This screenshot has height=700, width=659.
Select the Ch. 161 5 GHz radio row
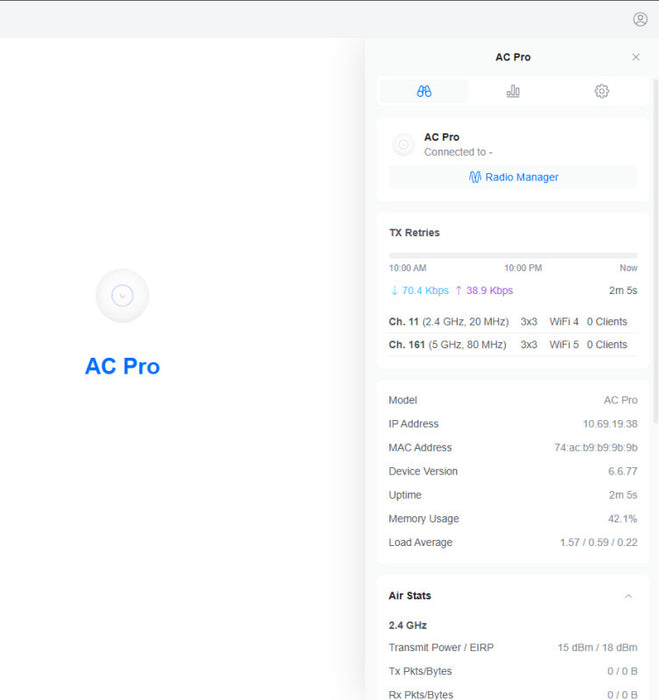coord(513,345)
